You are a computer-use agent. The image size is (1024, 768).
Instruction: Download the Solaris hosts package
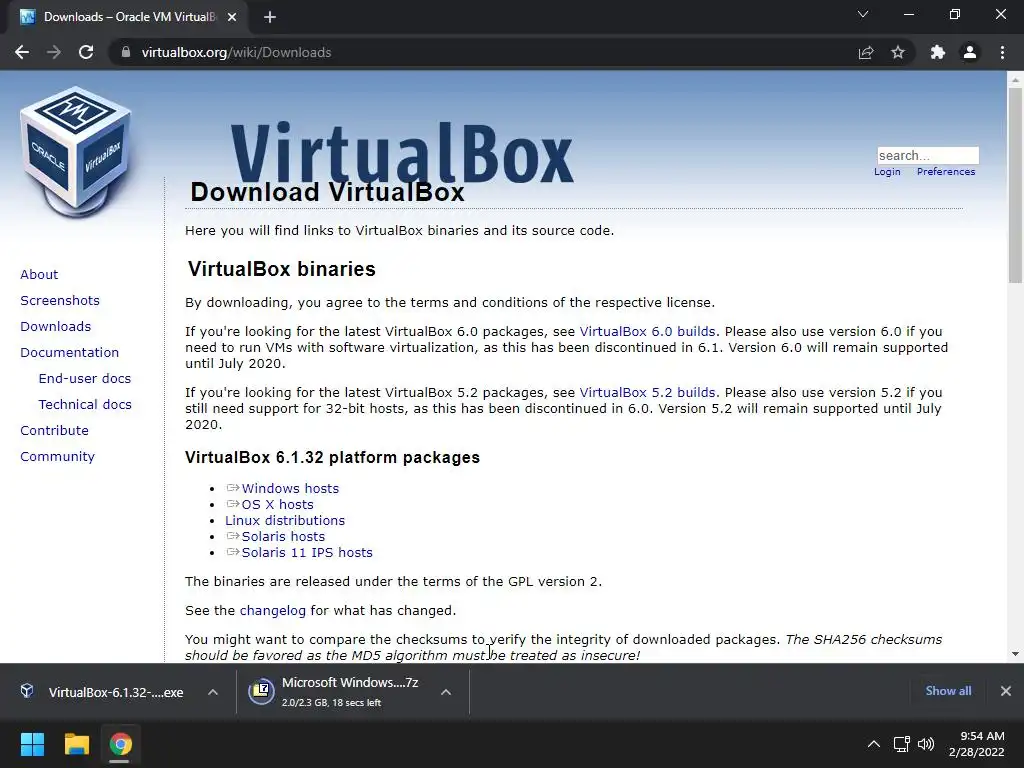click(283, 537)
